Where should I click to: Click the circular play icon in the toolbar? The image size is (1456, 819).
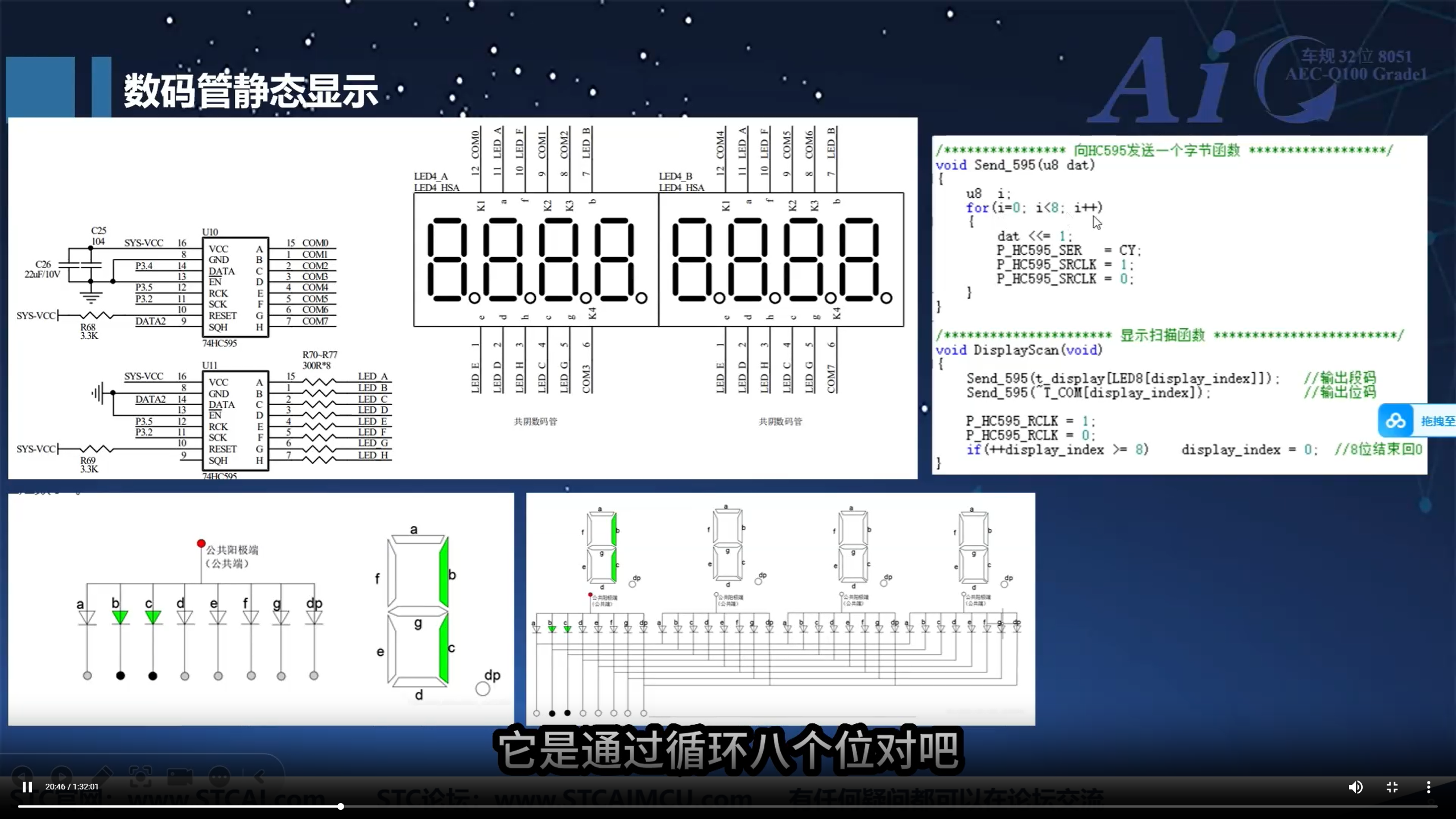pyautogui.click(x=61, y=775)
